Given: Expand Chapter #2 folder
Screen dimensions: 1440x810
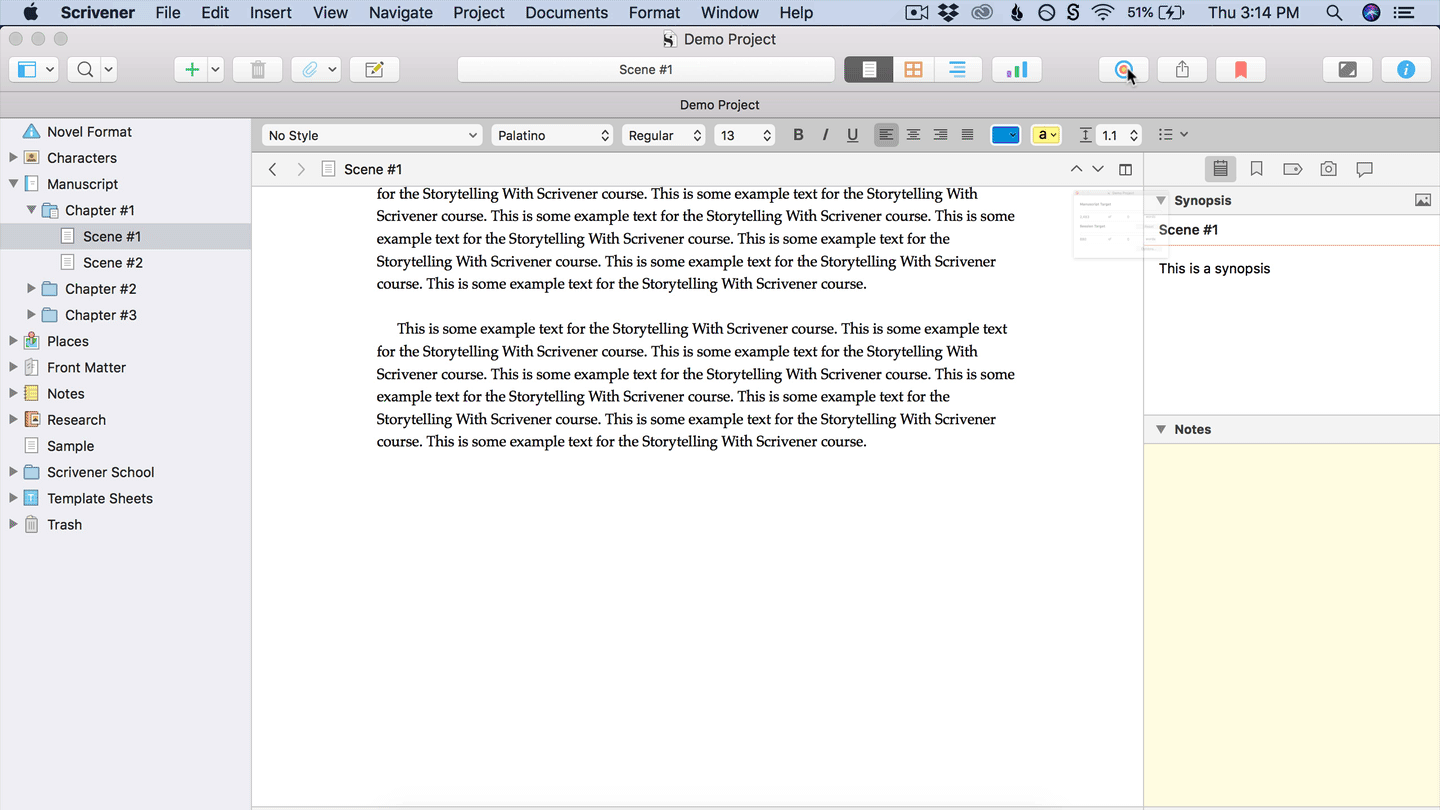Looking at the screenshot, I should pyautogui.click(x=31, y=289).
